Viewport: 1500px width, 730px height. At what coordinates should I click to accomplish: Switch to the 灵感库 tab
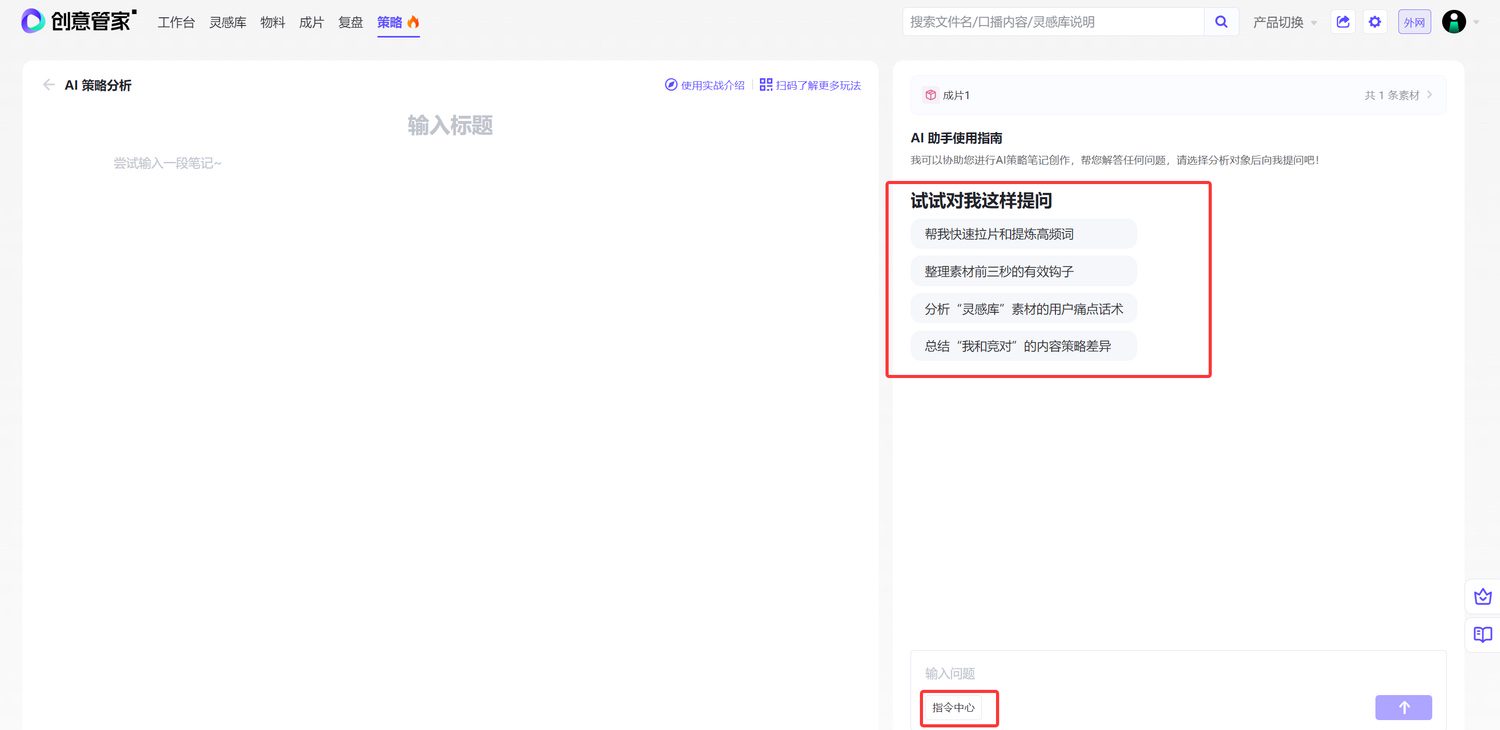tap(228, 22)
